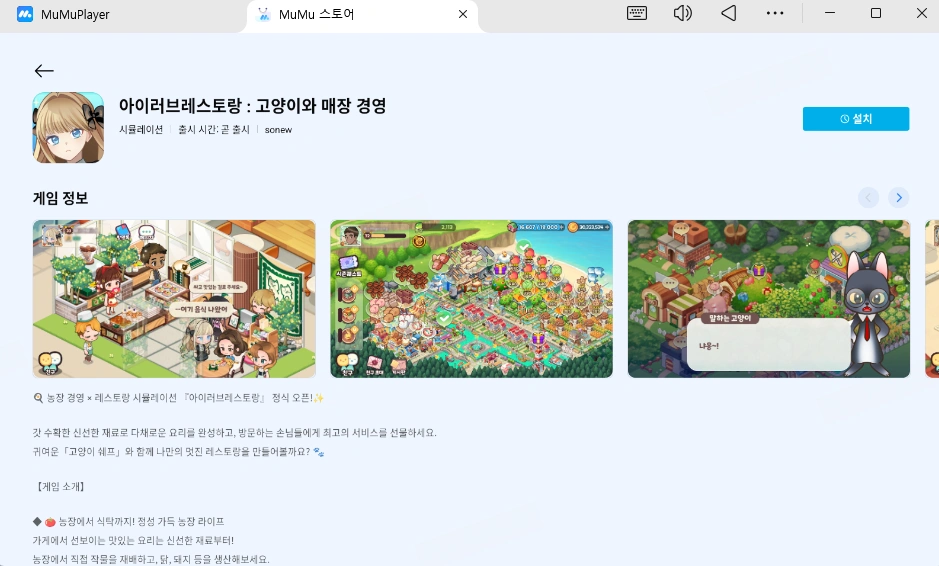Viewport: 939px width, 566px height.
Task: Close the MuMu 스토어 tab
Action: [x=463, y=14]
